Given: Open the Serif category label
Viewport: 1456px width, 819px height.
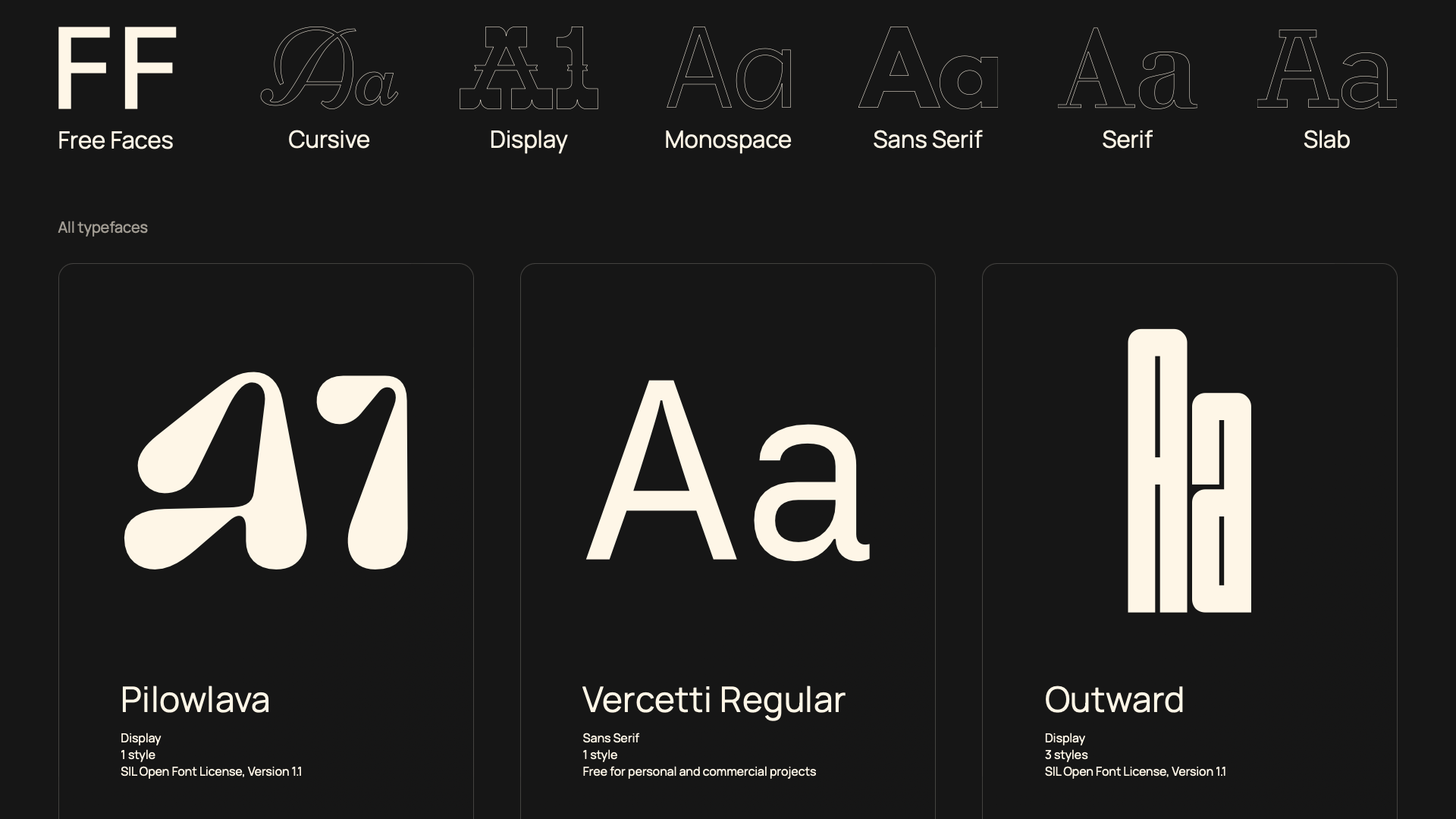Looking at the screenshot, I should tap(1127, 140).
